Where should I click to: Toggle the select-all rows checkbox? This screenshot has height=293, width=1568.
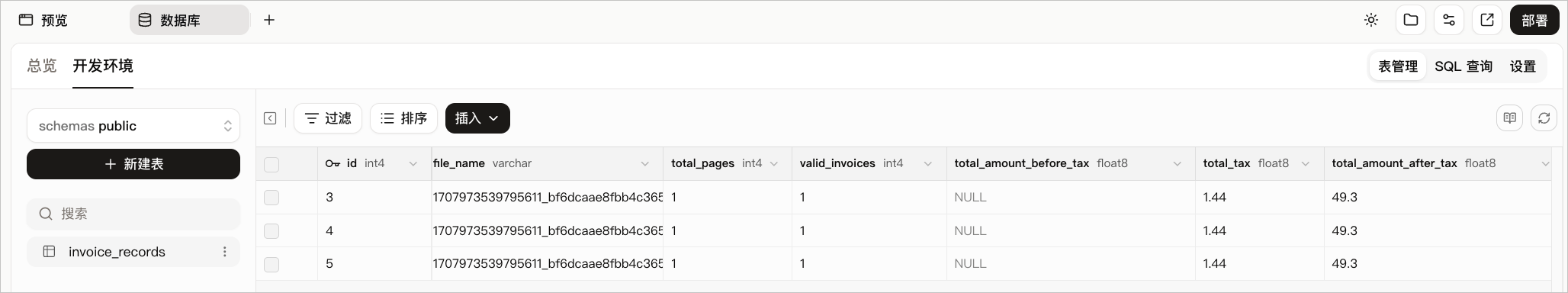272,164
